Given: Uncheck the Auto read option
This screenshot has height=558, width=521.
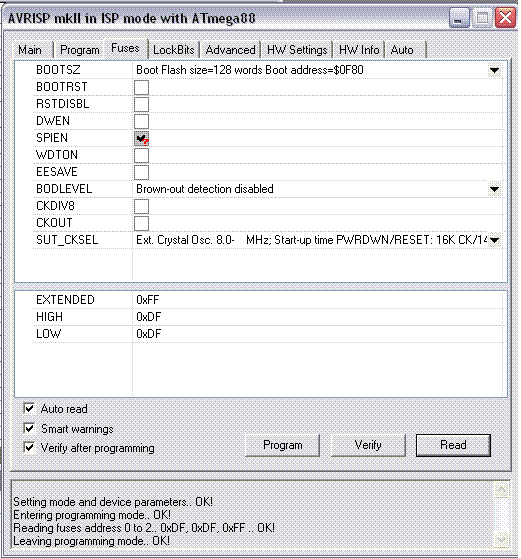Looking at the screenshot, I should (29, 408).
